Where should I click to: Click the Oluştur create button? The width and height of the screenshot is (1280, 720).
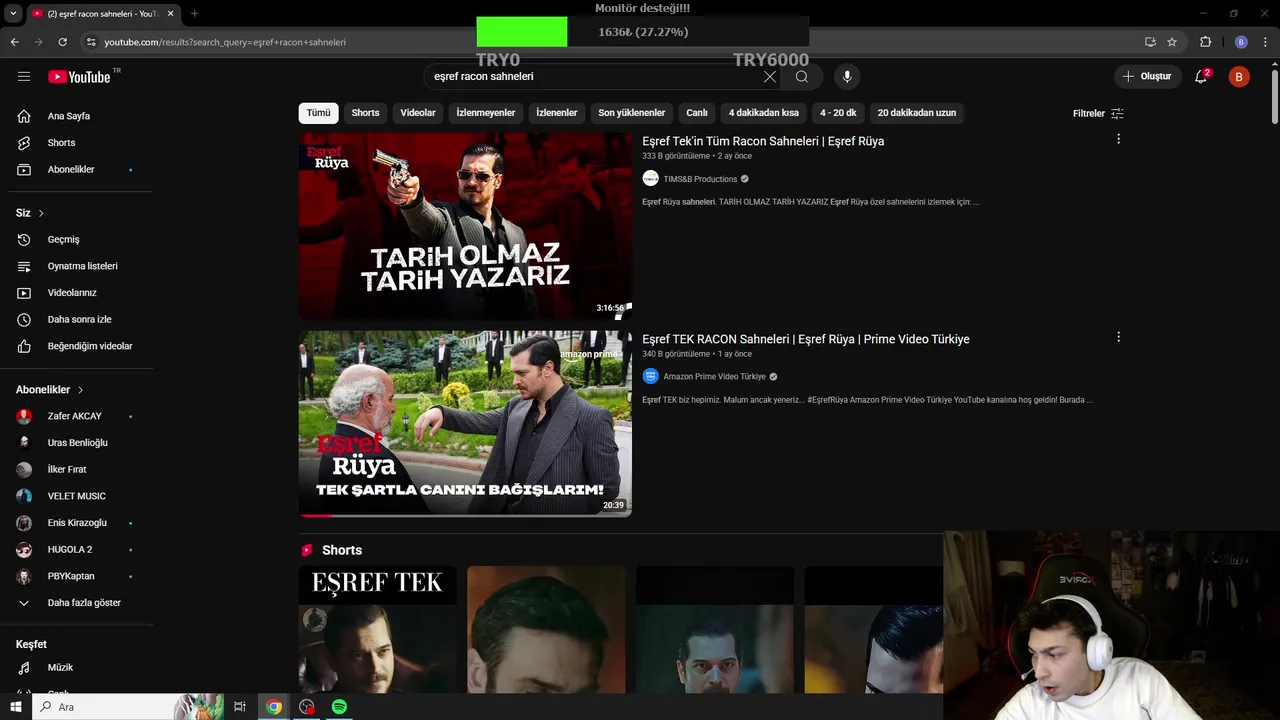1146,77
